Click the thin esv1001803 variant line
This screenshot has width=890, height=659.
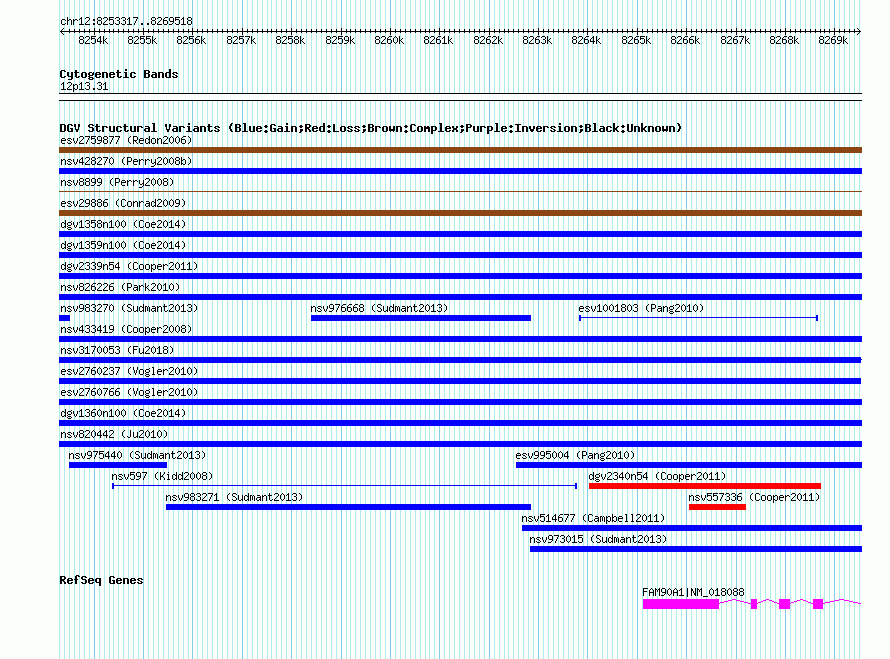698,318
